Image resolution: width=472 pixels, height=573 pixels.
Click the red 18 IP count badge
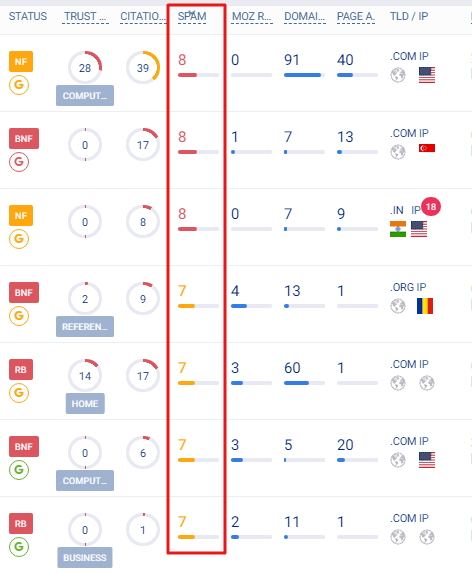[431, 207]
